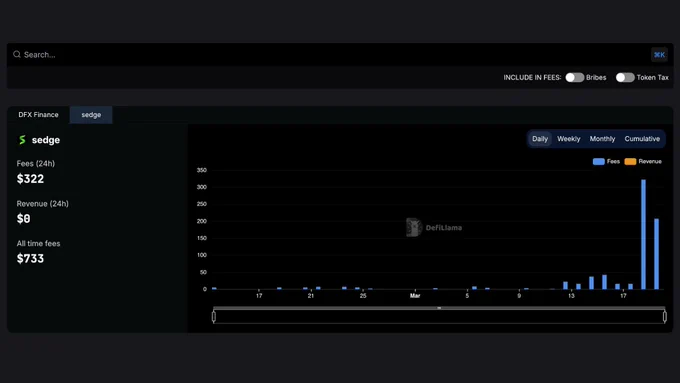Open the DFX Finance tab
The image size is (680, 383).
coord(38,115)
